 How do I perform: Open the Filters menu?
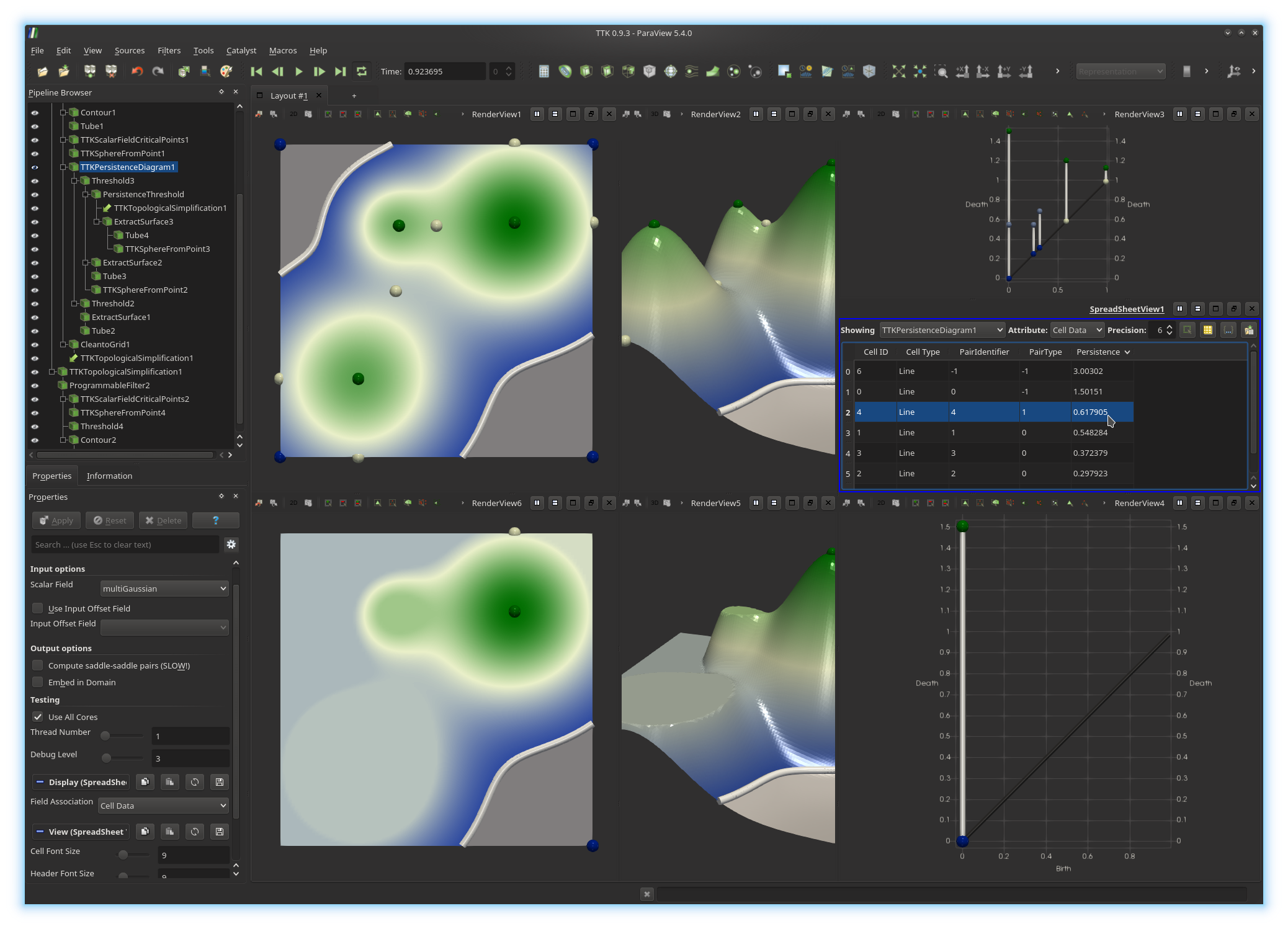click(169, 51)
